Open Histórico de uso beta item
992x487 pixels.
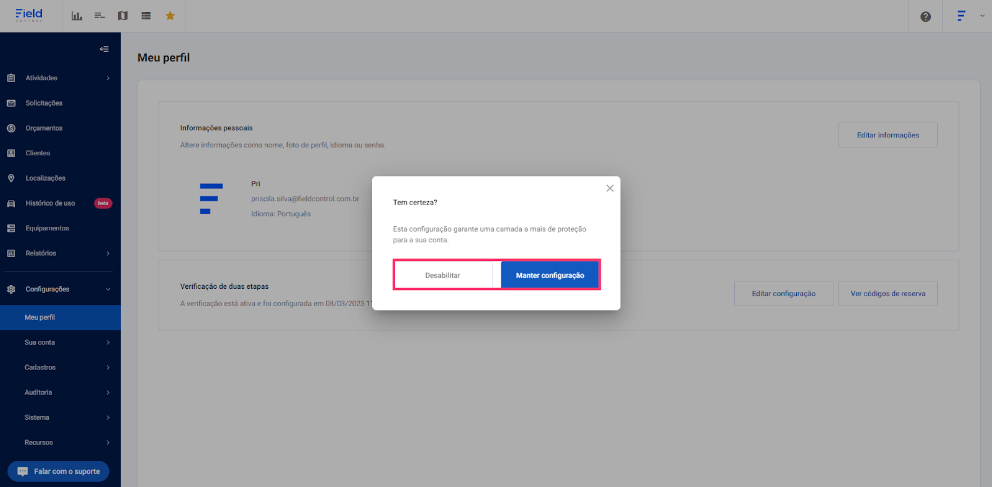[60, 203]
